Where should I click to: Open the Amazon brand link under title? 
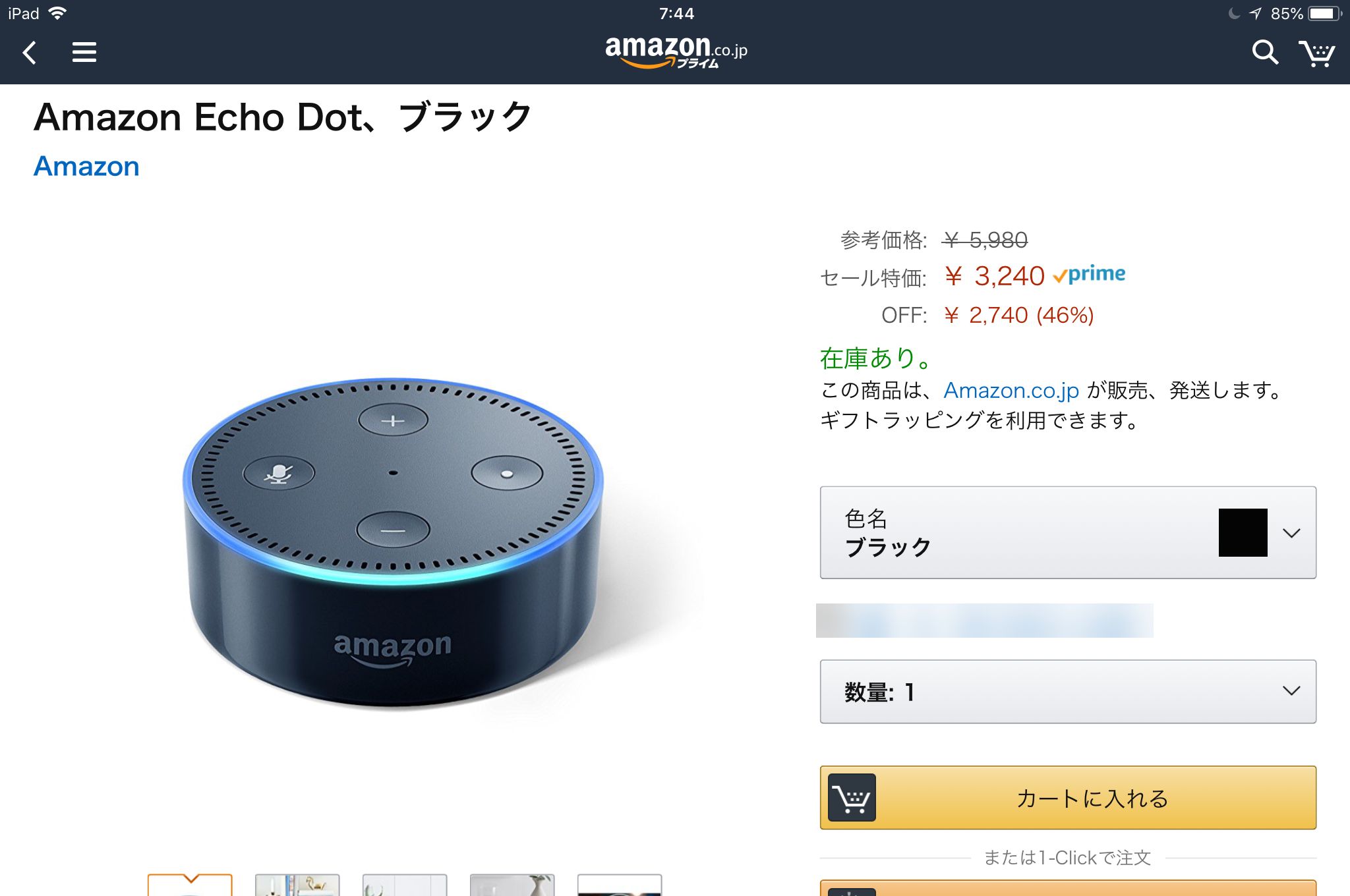tap(86, 166)
